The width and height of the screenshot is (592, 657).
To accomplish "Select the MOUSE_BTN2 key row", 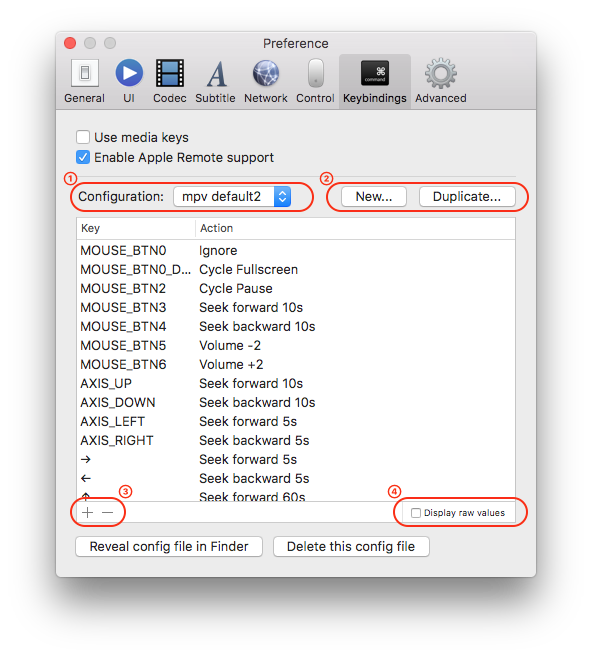I will (296, 288).
